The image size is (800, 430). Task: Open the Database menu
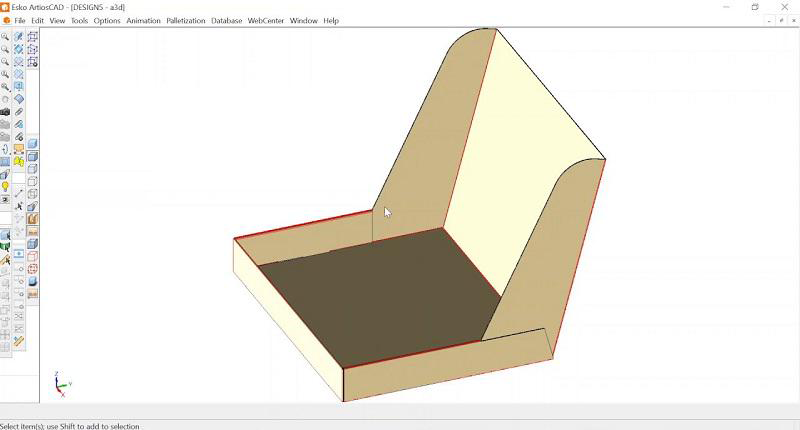(227, 20)
